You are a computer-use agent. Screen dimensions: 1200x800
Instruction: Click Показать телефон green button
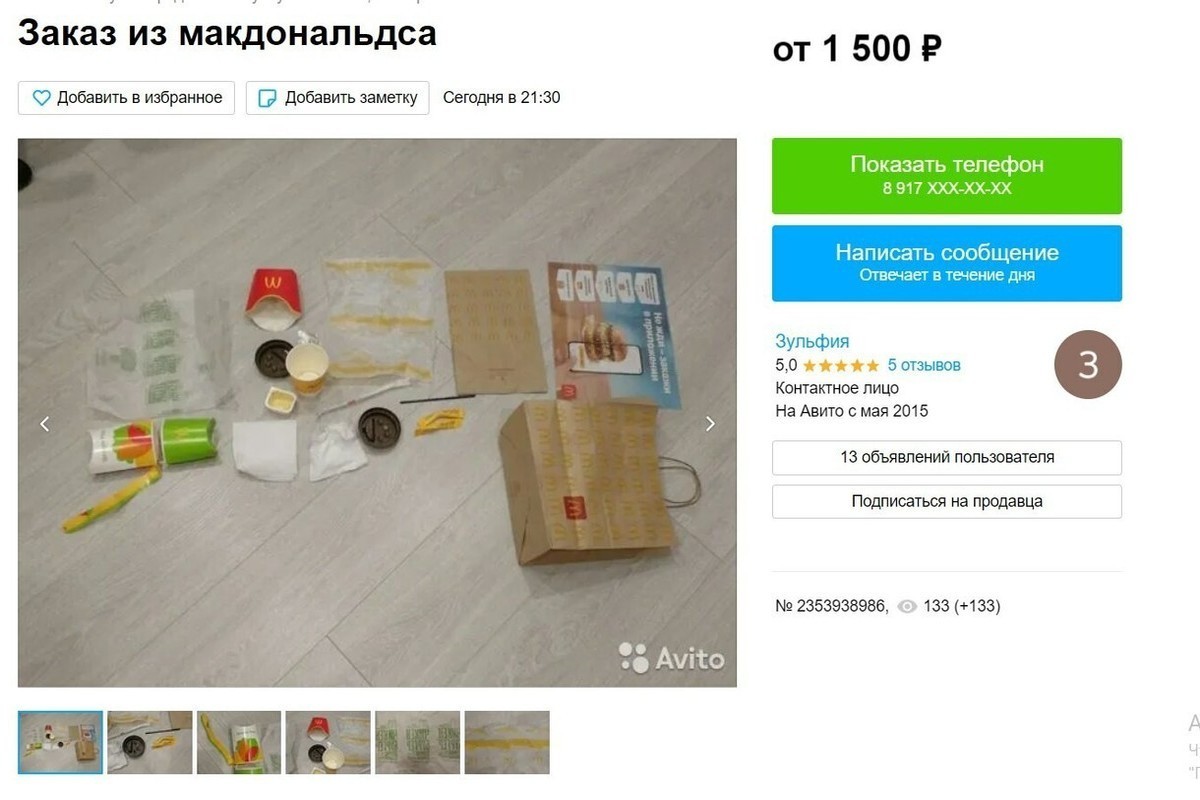click(x=947, y=176)
